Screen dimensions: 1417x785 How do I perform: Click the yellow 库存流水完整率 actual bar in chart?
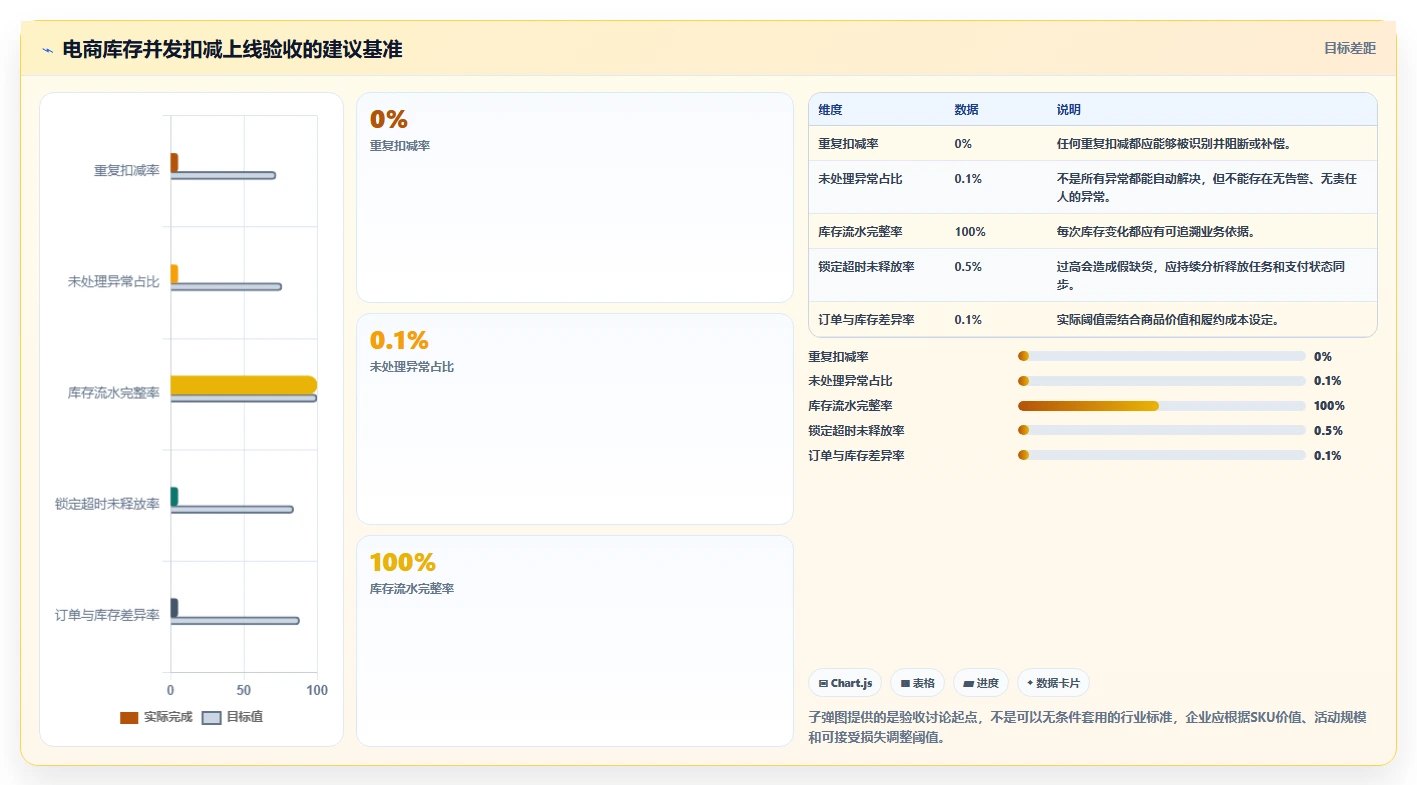click(244, 385)
